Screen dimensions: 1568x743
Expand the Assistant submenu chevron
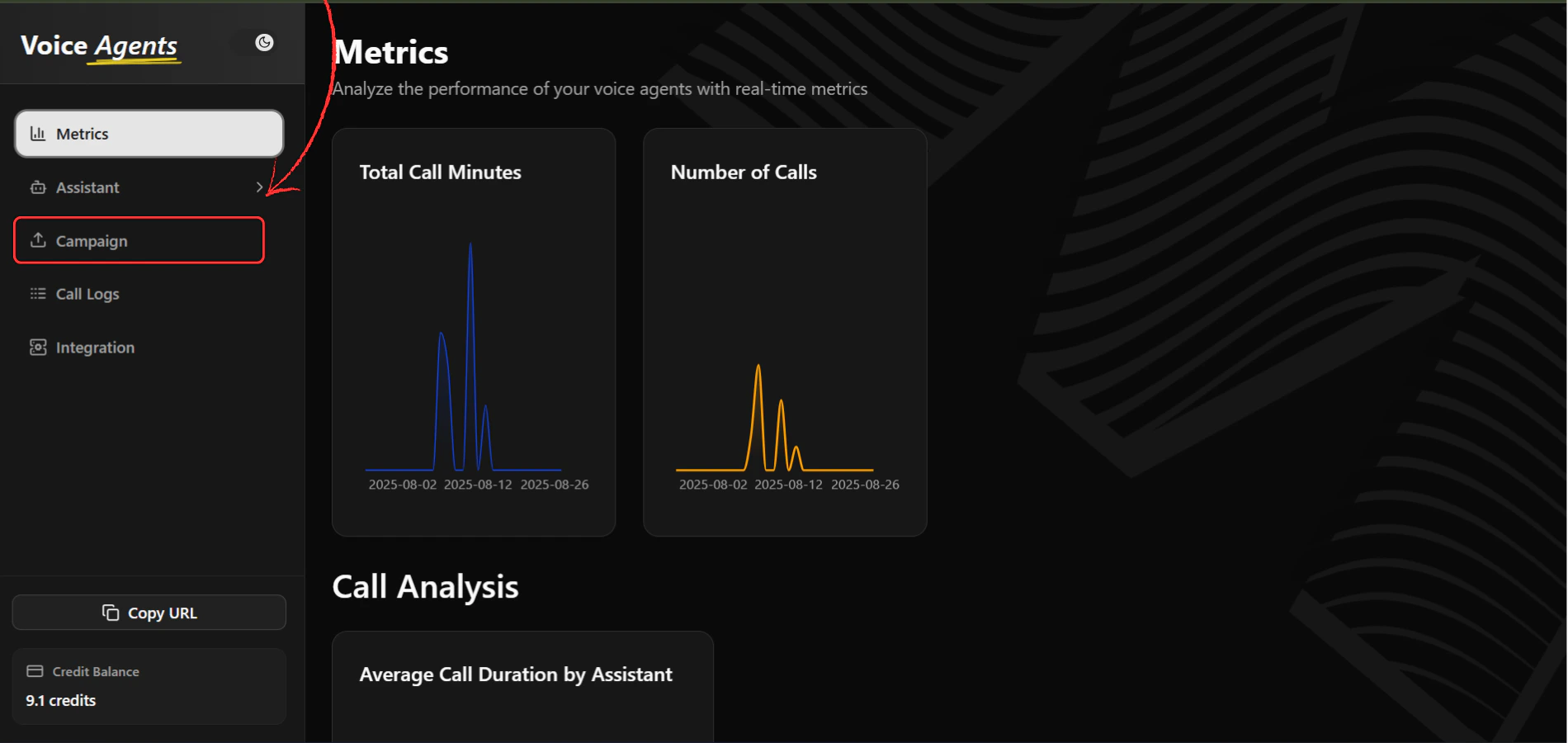(260, 187)
